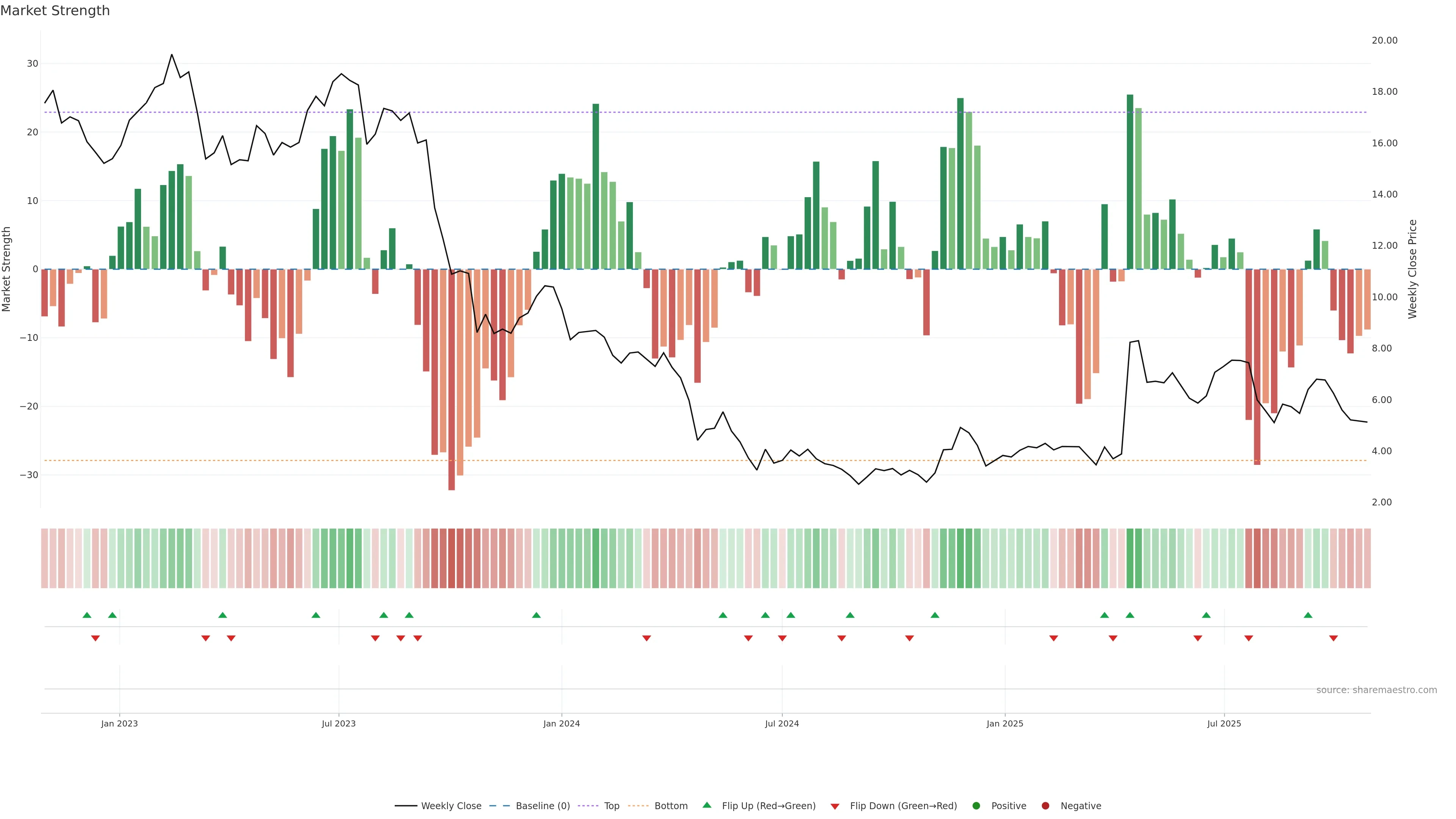Click the Jan 2024 x-axis label
1456x819 pixels.
[x=561, y=723]
